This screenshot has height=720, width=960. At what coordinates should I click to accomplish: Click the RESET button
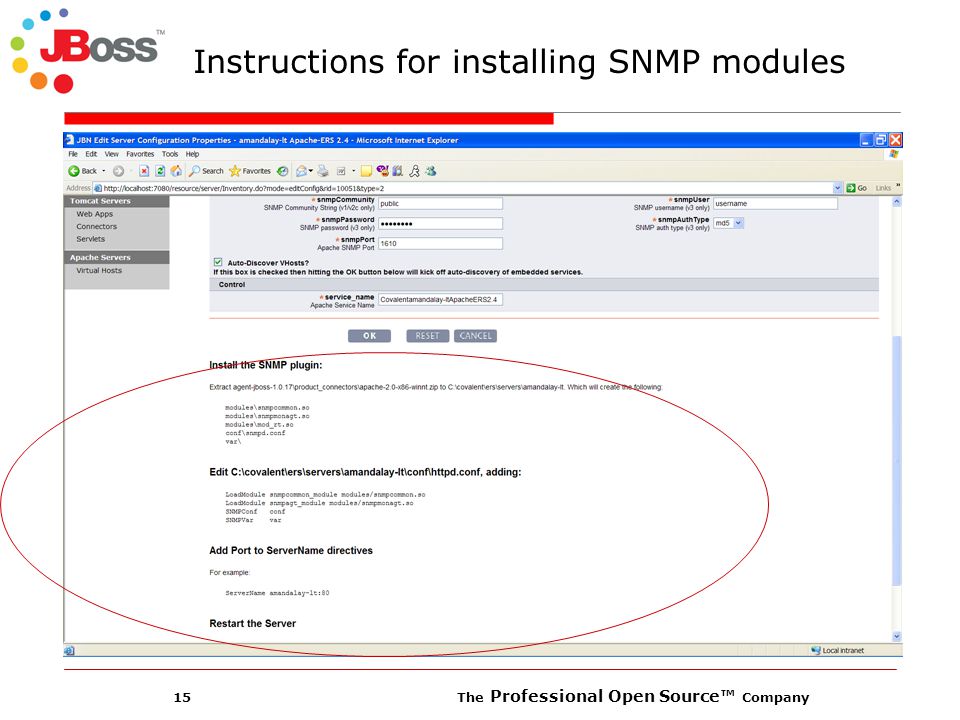427,336
